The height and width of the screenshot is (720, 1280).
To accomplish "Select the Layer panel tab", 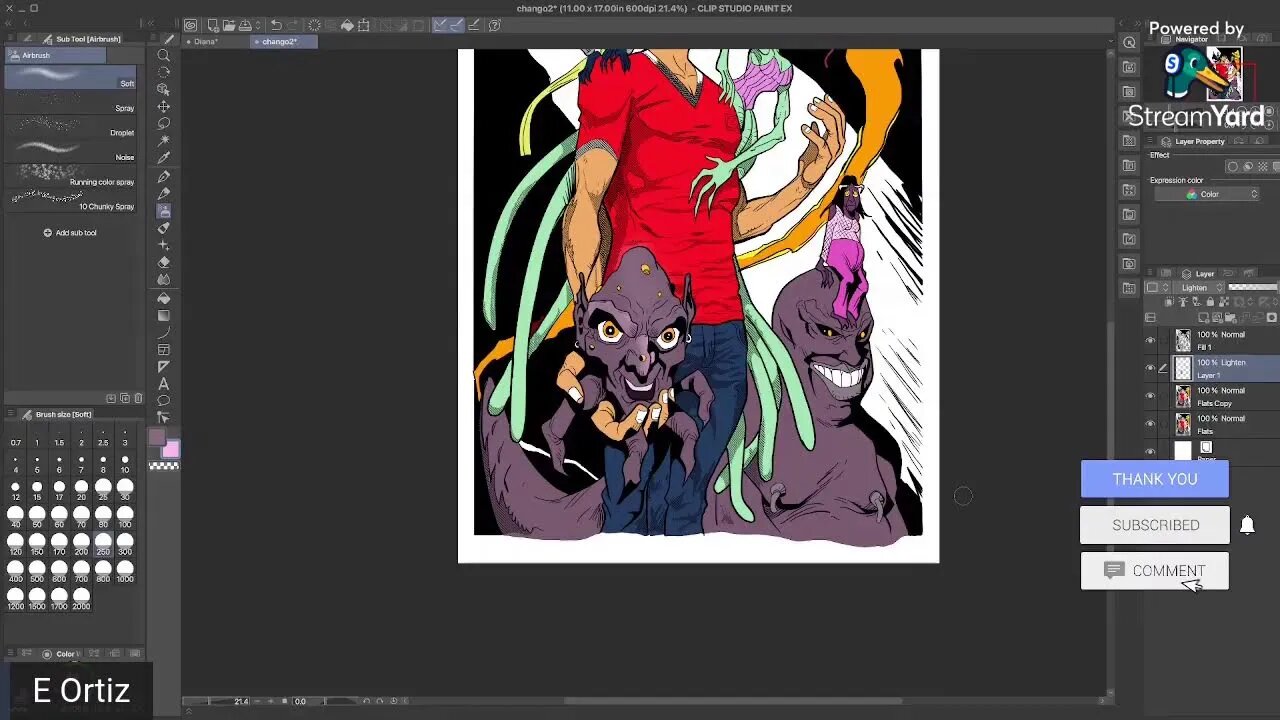I will [x=1198, y=274].
